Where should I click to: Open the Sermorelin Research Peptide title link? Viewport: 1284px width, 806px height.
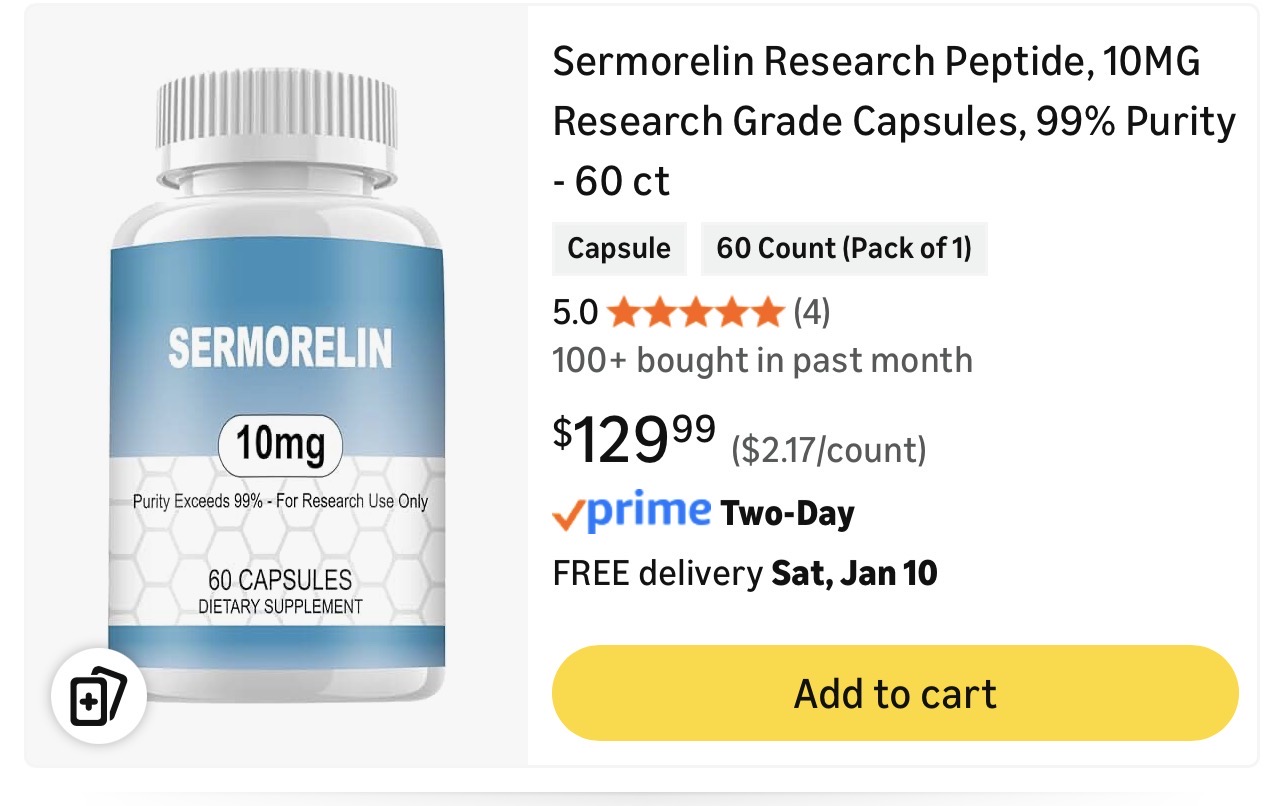point(894,122)
